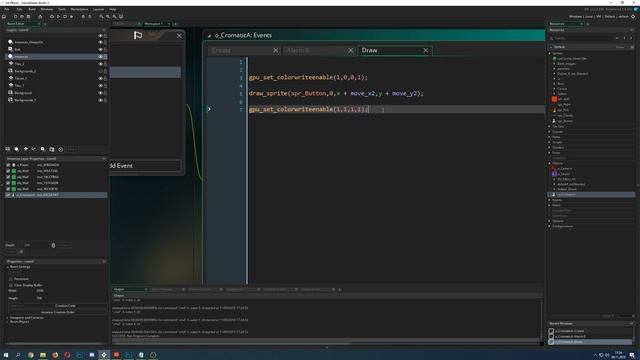
Task: Expand the Sounds resource folder
Action: click(550, 132)
